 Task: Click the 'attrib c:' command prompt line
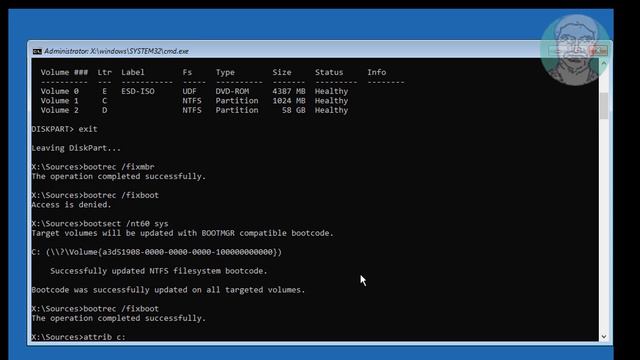tap(79, 337)
